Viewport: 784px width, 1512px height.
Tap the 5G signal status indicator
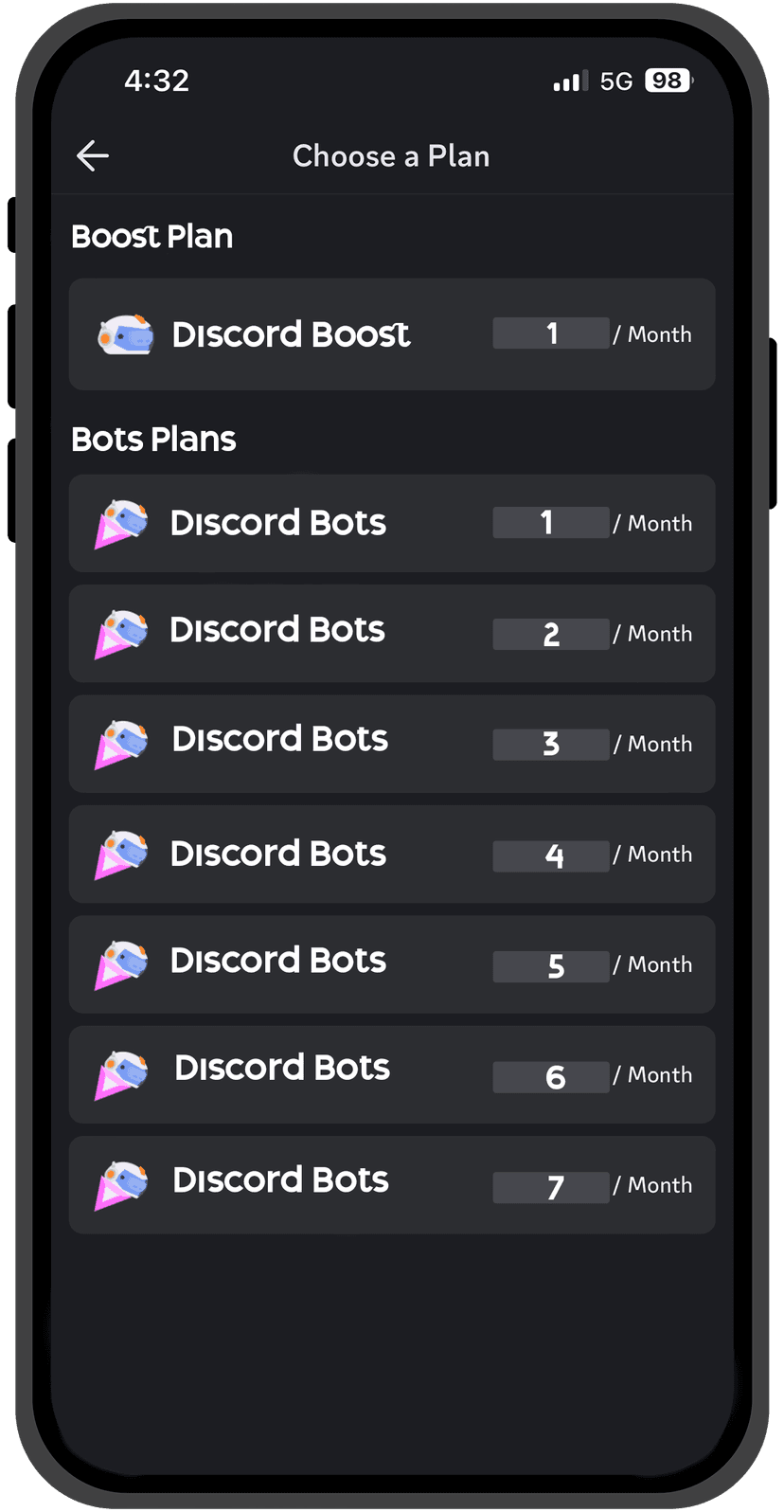click(615, 81)
